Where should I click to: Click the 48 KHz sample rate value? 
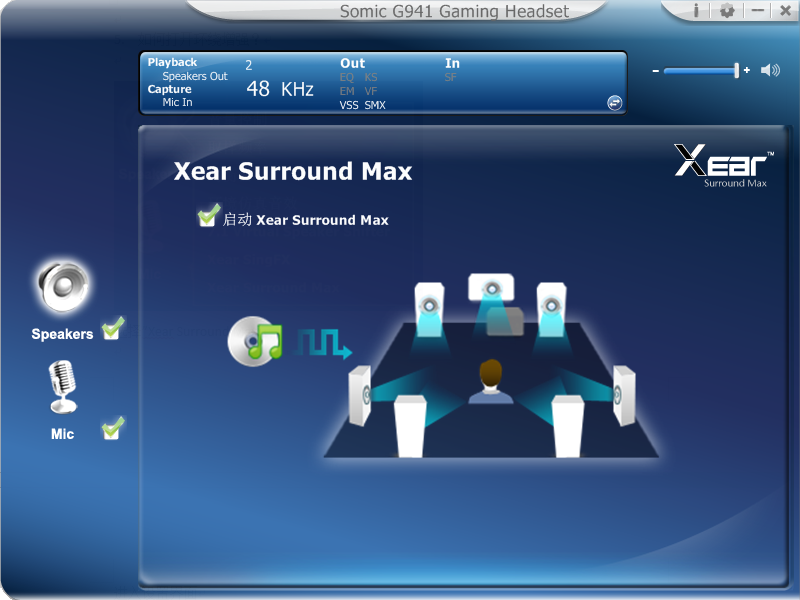pyautogui.click(x=280, y=89)
